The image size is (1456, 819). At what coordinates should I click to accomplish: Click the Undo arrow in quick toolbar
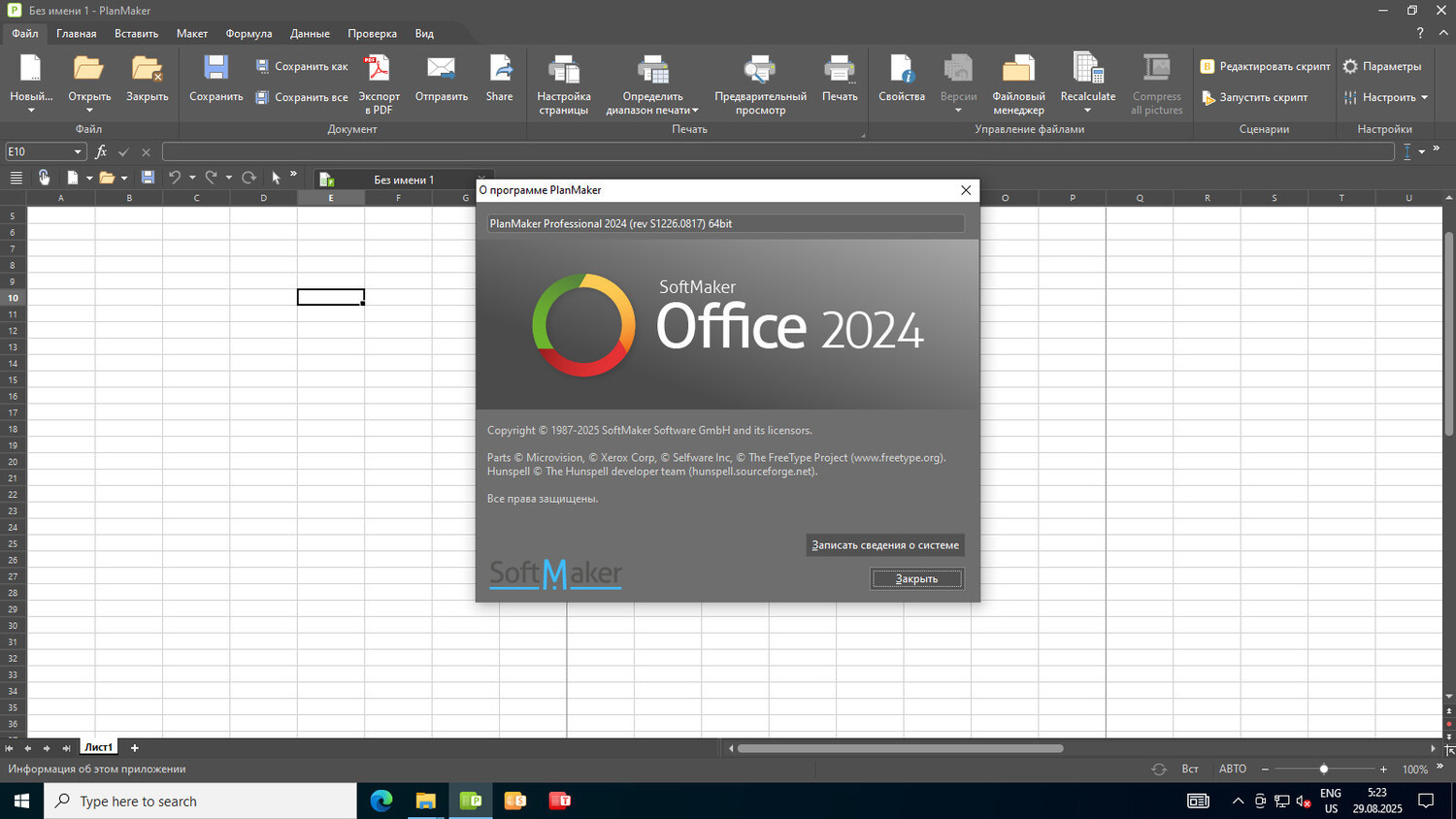175,178
